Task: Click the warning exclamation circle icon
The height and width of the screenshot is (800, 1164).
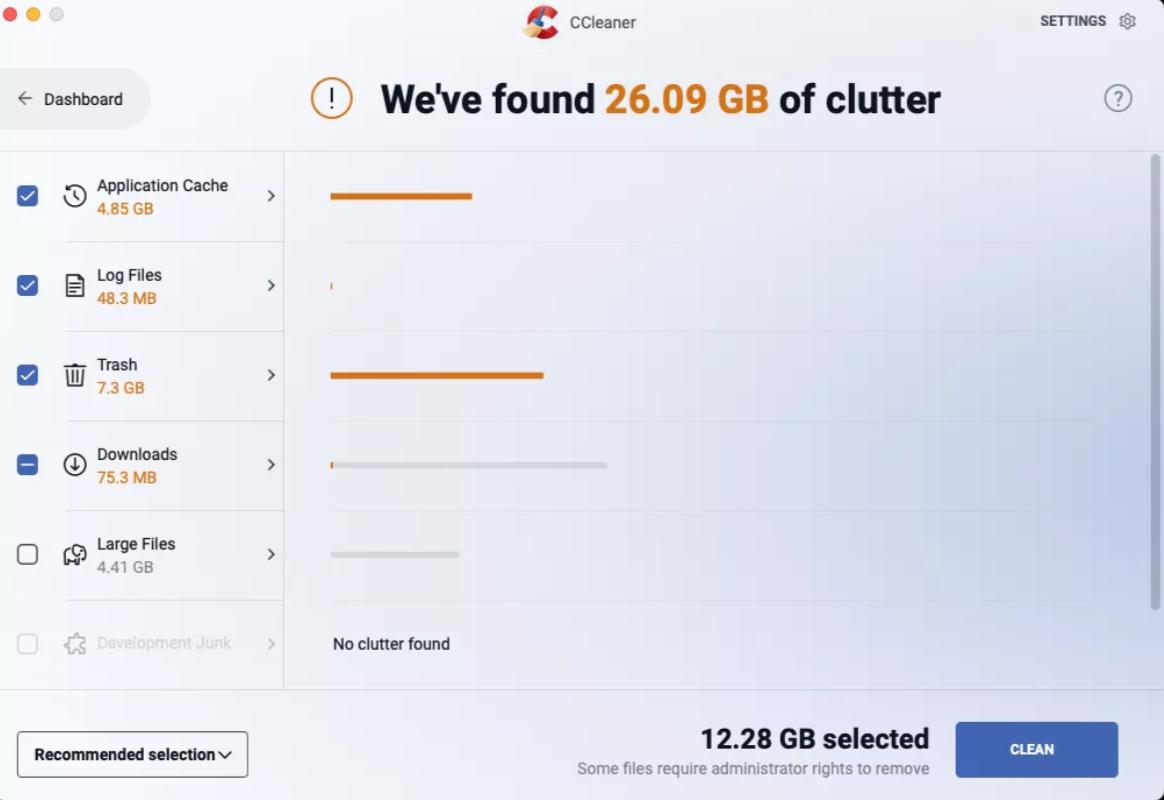Action: pyautogui.click(x=331, y=98)
